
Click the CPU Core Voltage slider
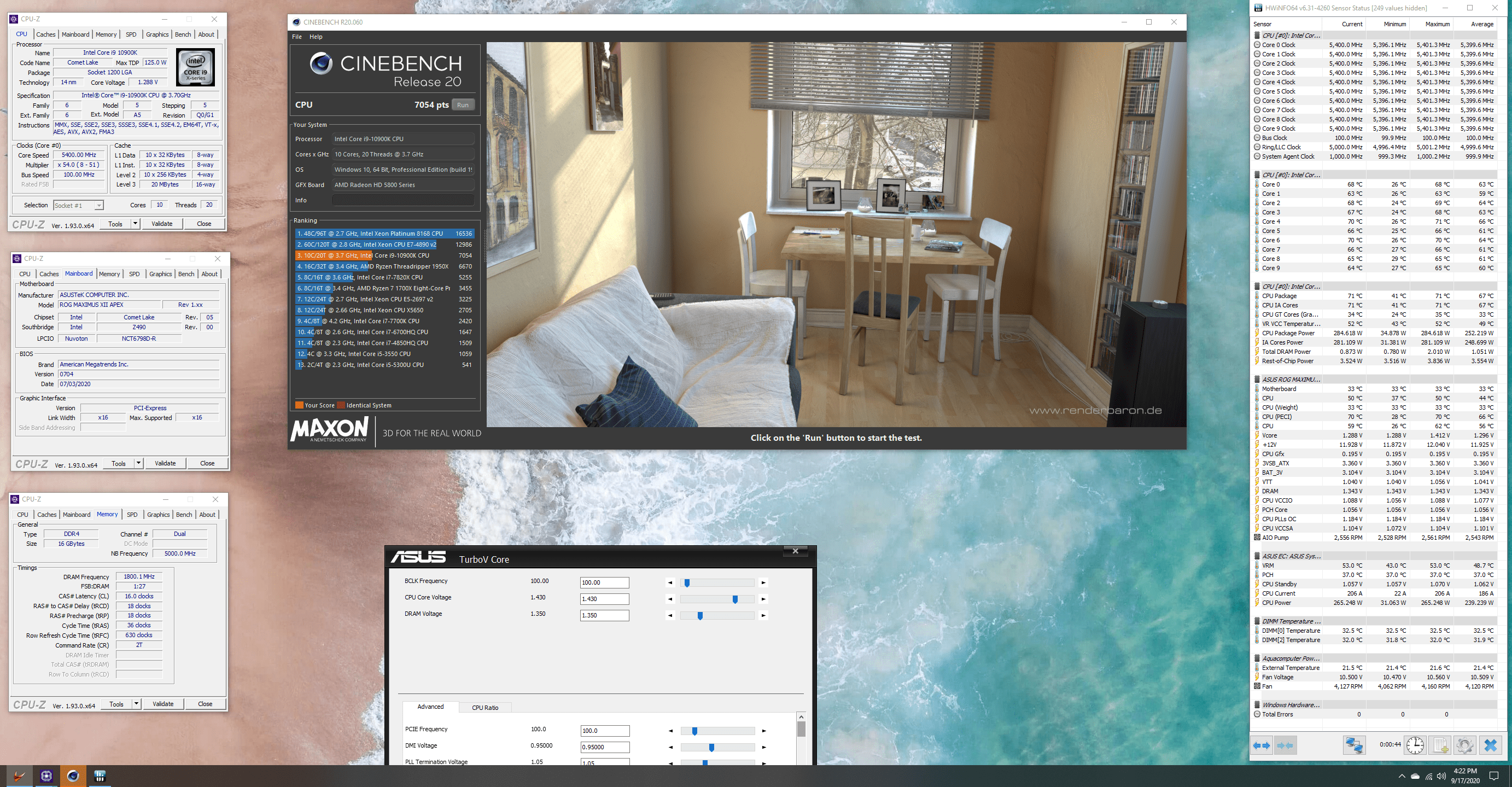(x=717, y=599)
